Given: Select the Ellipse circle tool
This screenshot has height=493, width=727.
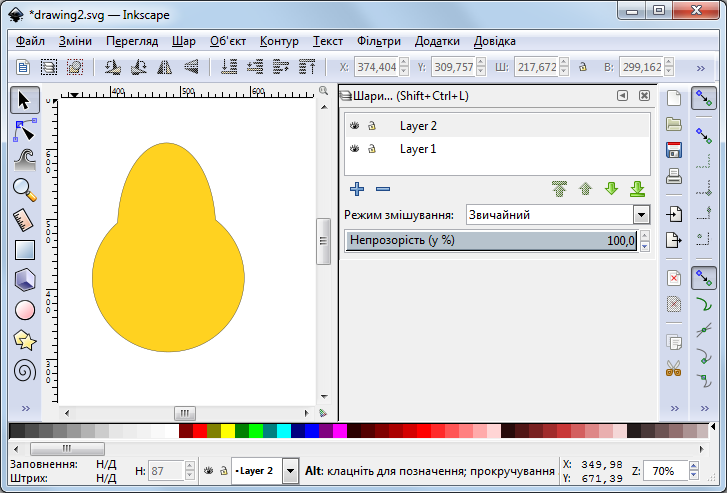Looking at the screenshot, I should [x=25, y=310].
